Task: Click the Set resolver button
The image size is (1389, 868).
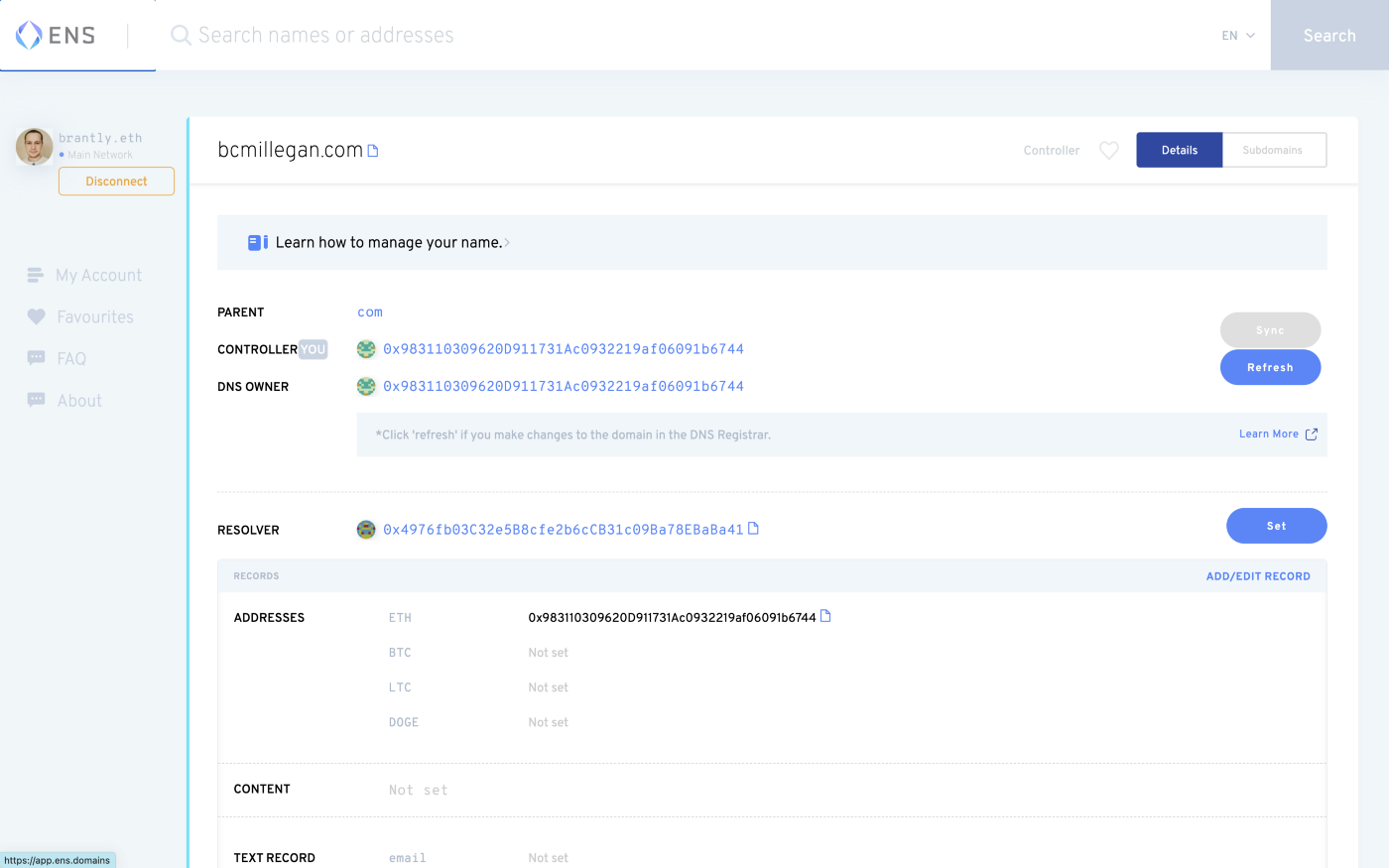Action: [1276, 526]
